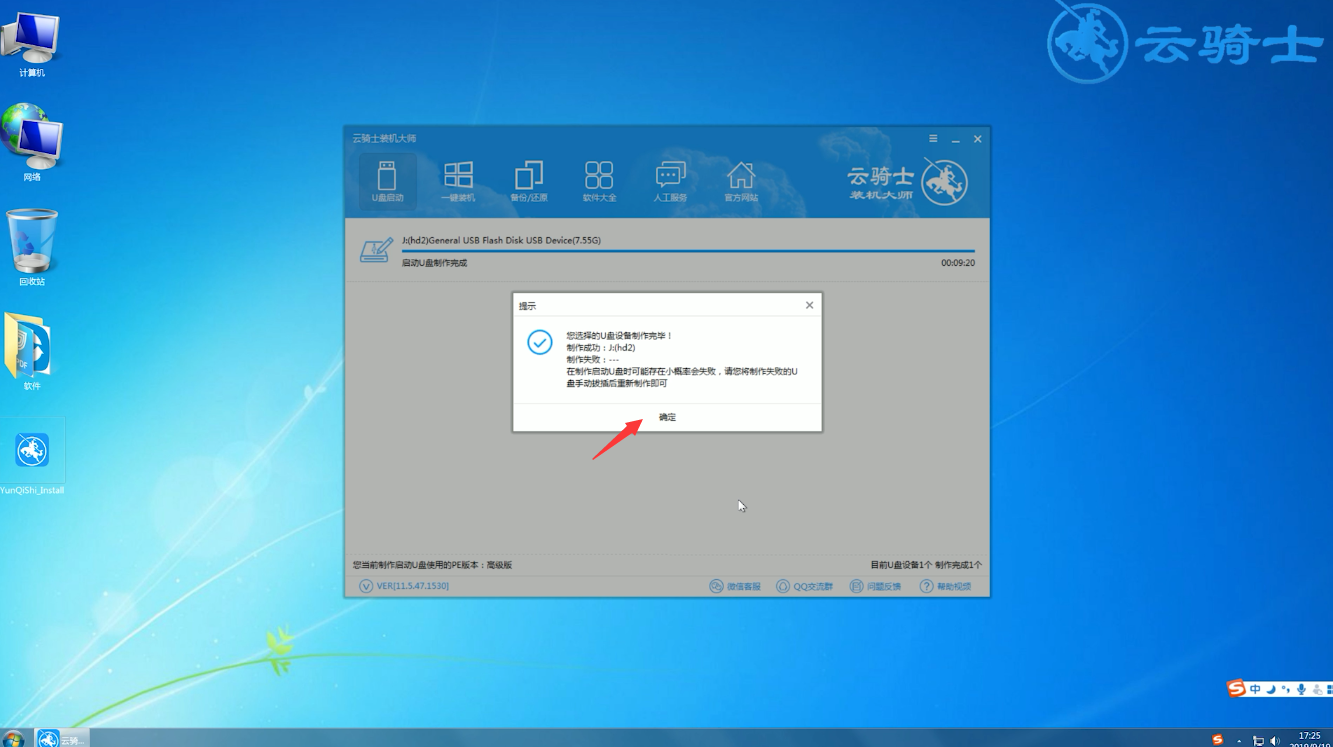Open 问题反馈 feedback link
Viewport: 1333px width, 747px height.
[x=875, y=586]
